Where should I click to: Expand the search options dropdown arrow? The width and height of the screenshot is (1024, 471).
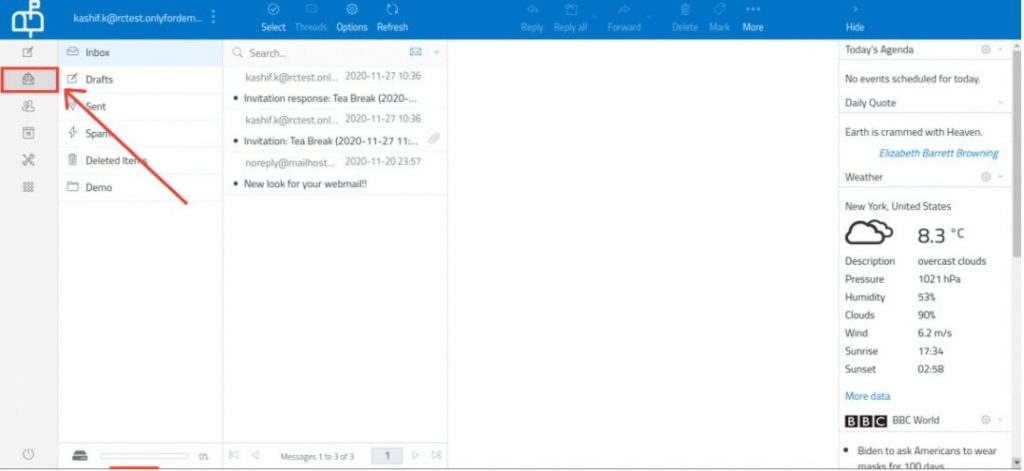[x=436, y=52]
